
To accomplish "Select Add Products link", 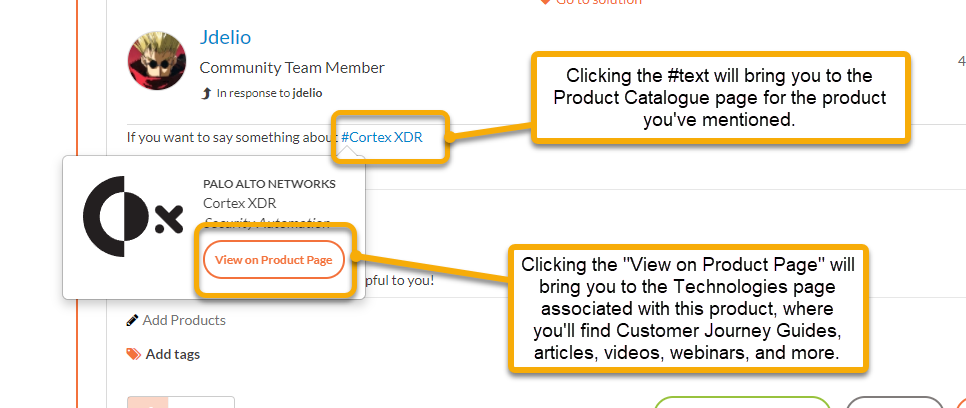I will pyautogui.click(x=184, y=320).
